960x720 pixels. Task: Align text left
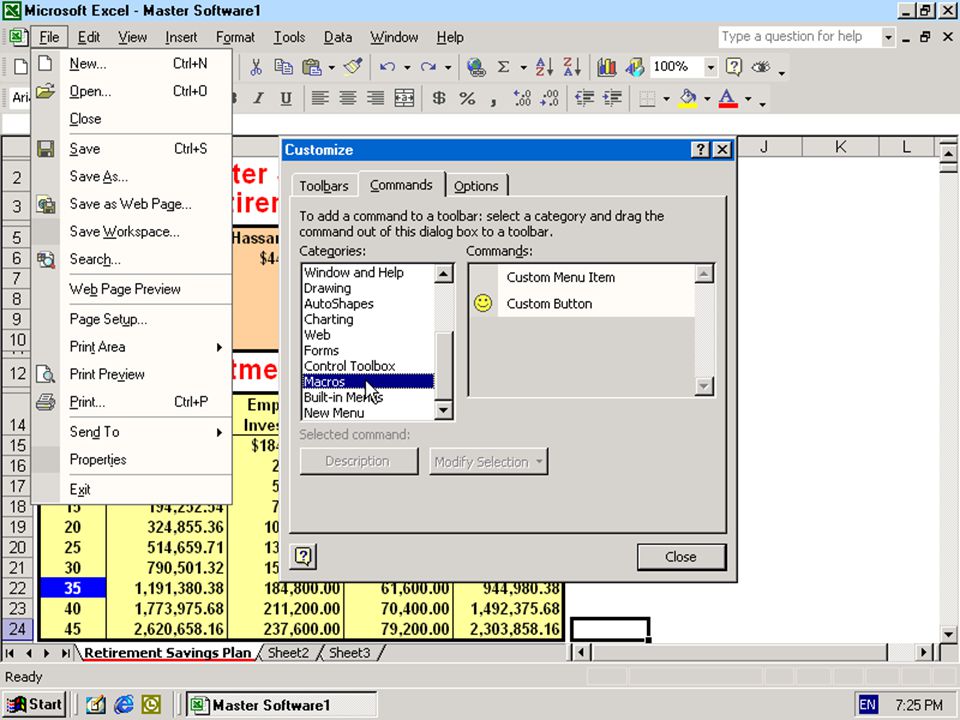(x=320, y=98)
